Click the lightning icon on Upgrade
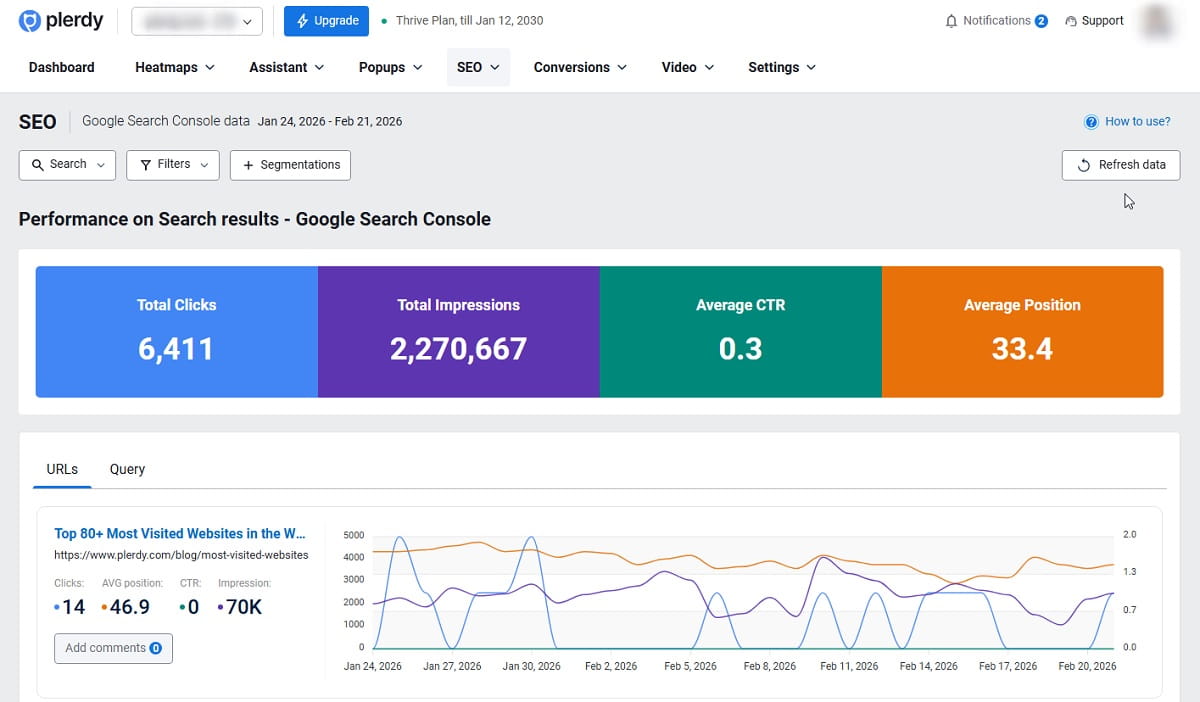 (x=305, y=20)
